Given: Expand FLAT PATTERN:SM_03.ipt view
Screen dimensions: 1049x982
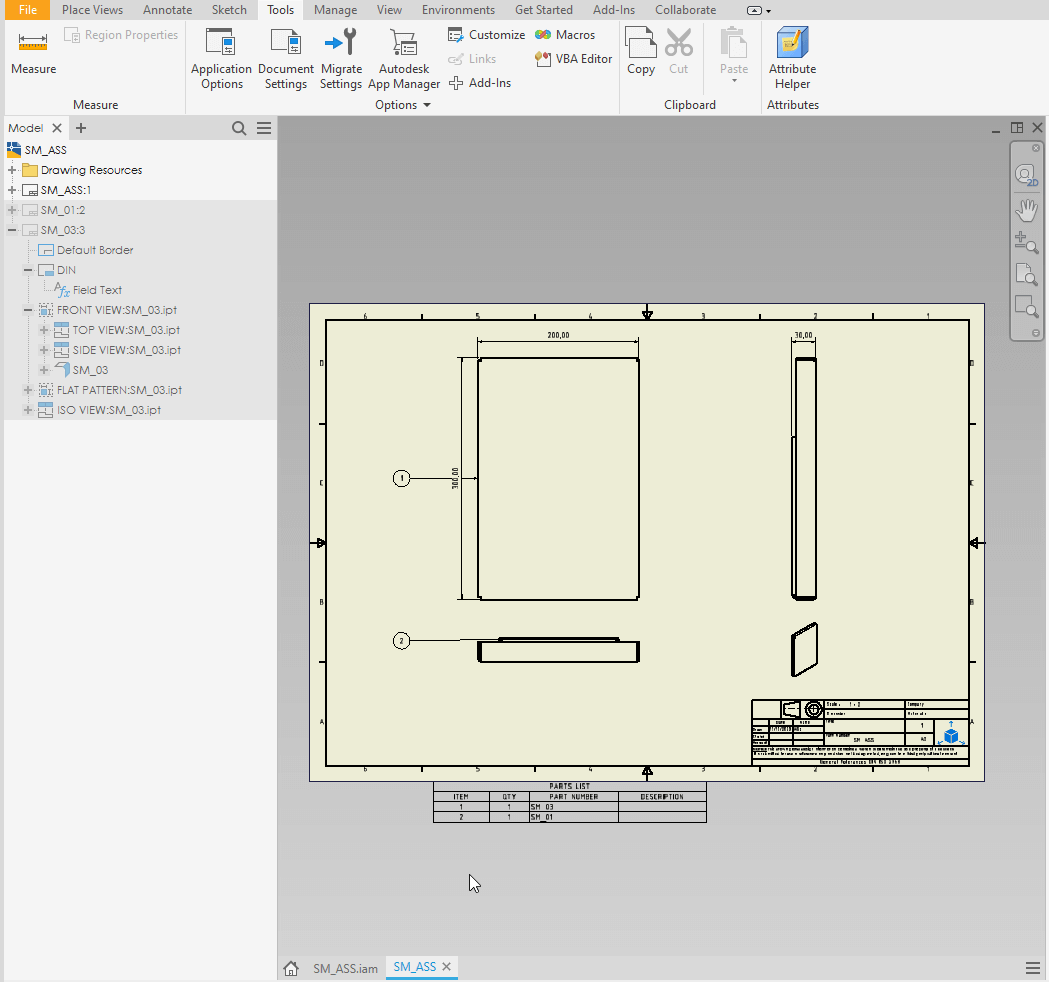Looking at the screenshot, I should [x=28, y=390].
